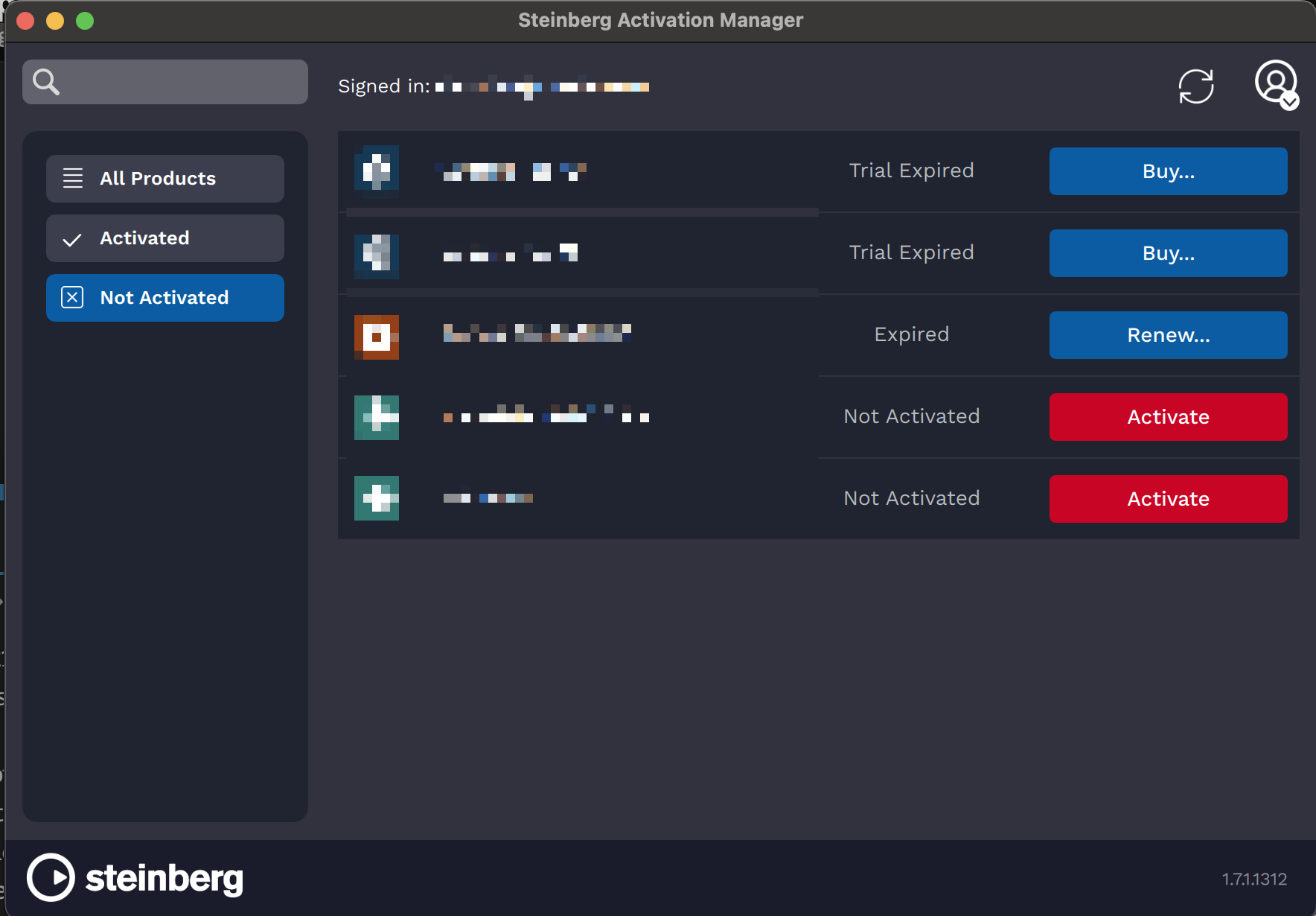Click teal product icon in first Not Activated row
The image size is (1316, 916).
click(377, 418)
